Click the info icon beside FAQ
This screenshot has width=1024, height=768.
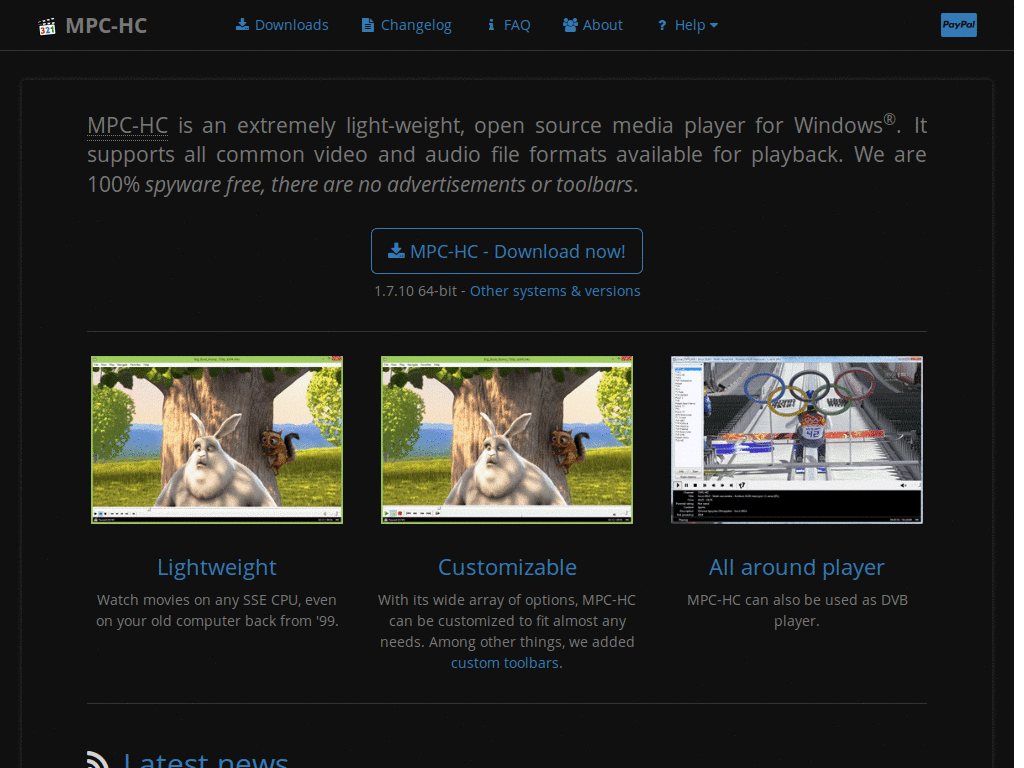[x=491, y=25]
